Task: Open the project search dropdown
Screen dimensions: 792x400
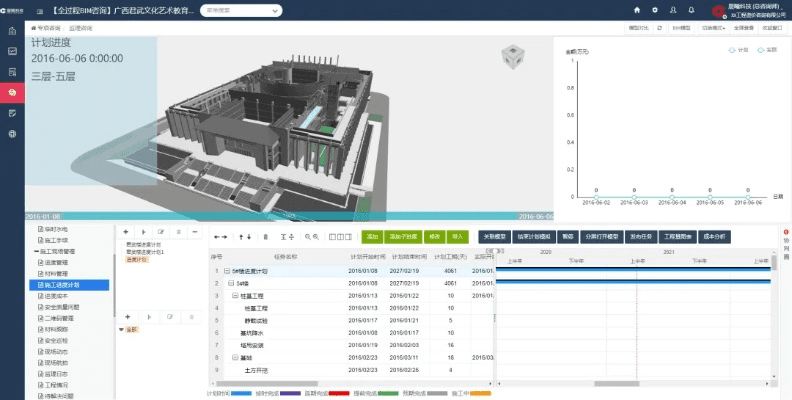Action: coord(241,10)
